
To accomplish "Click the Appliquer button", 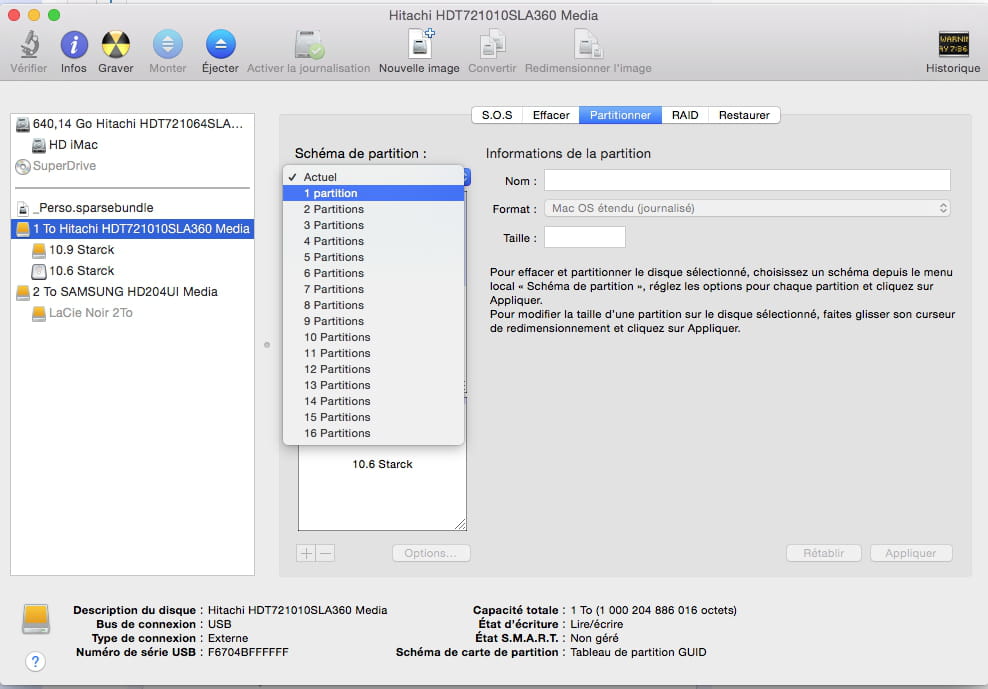I will point(911,553).
